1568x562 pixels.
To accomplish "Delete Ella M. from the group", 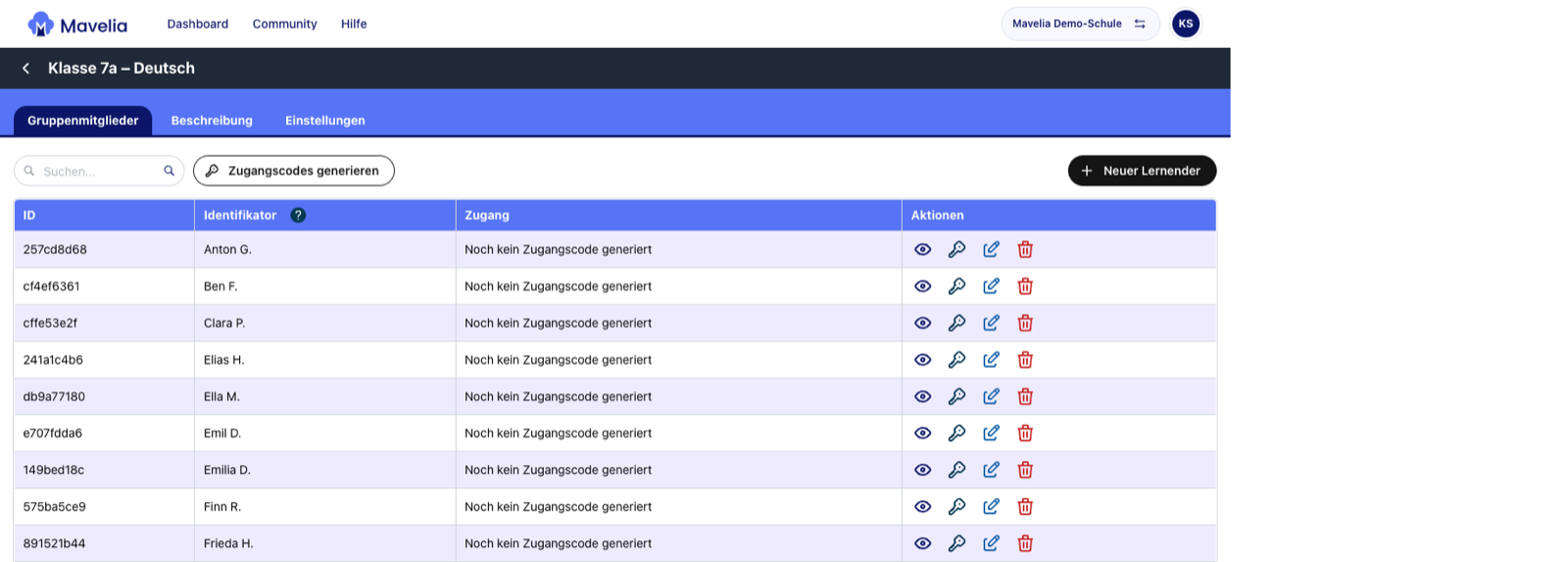I will [x=1025, y=396].
